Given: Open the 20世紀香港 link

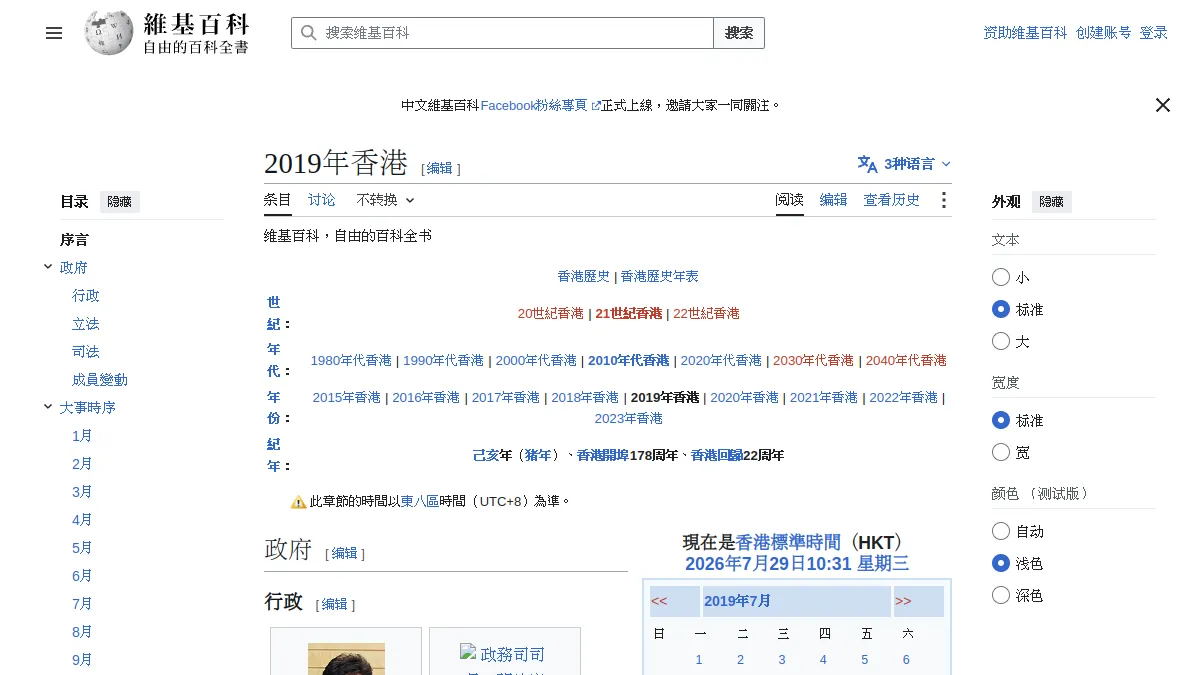Looking at the screenshot, I should (x=550, y=313).
